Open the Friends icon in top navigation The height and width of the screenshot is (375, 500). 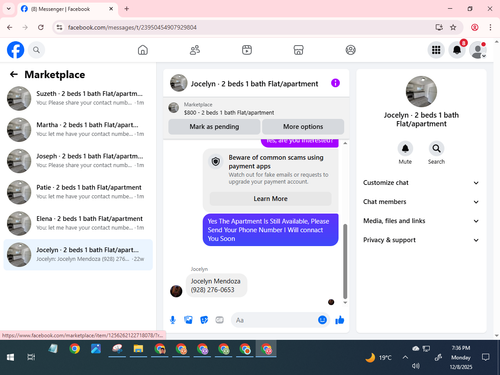click(195, 50)
